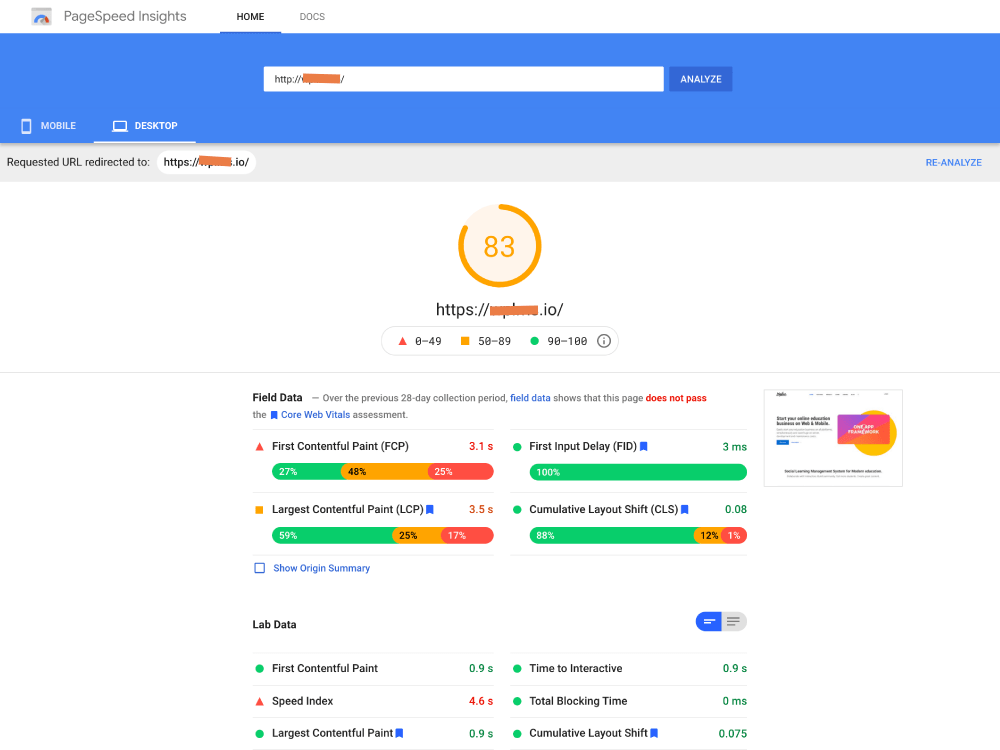This screenshot has height=750, width=1000.
Task: Open the DOCS tab
Action: click(312, 17)
